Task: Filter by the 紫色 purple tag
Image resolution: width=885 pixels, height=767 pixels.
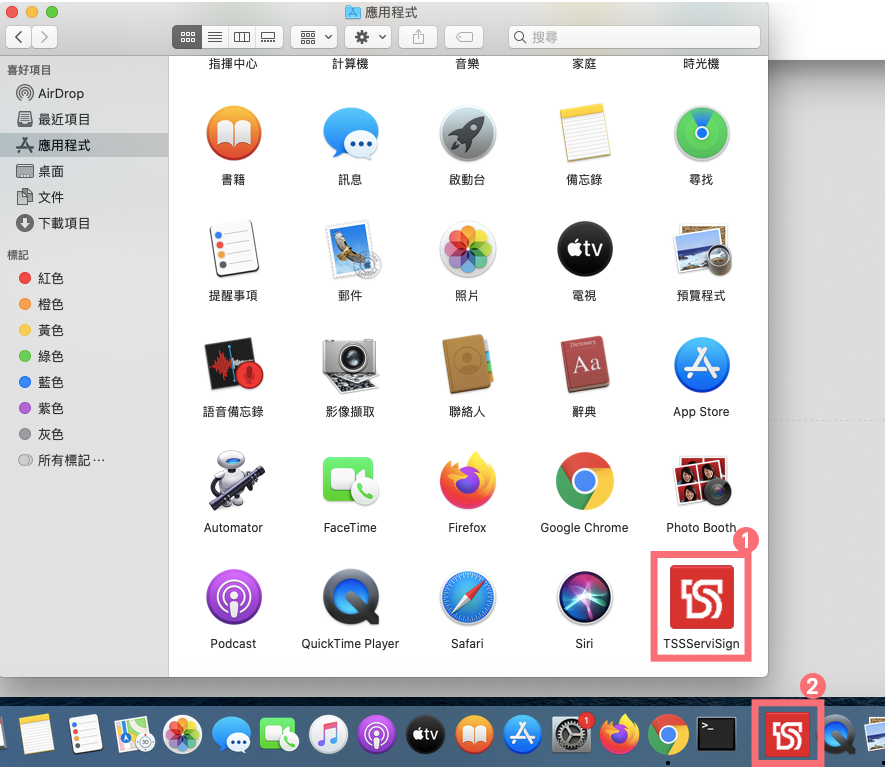Action: pyautogui.click(x=84, y=408)
